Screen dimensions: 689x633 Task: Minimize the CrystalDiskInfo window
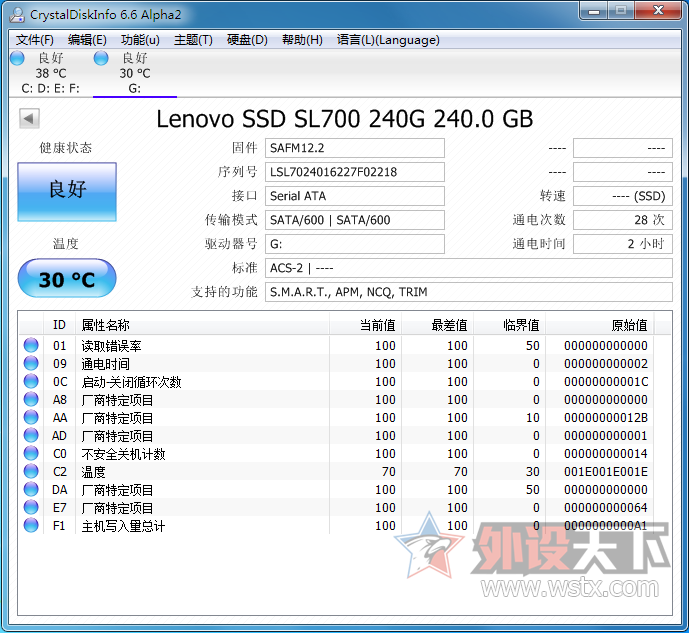click(x=594, y=11)
